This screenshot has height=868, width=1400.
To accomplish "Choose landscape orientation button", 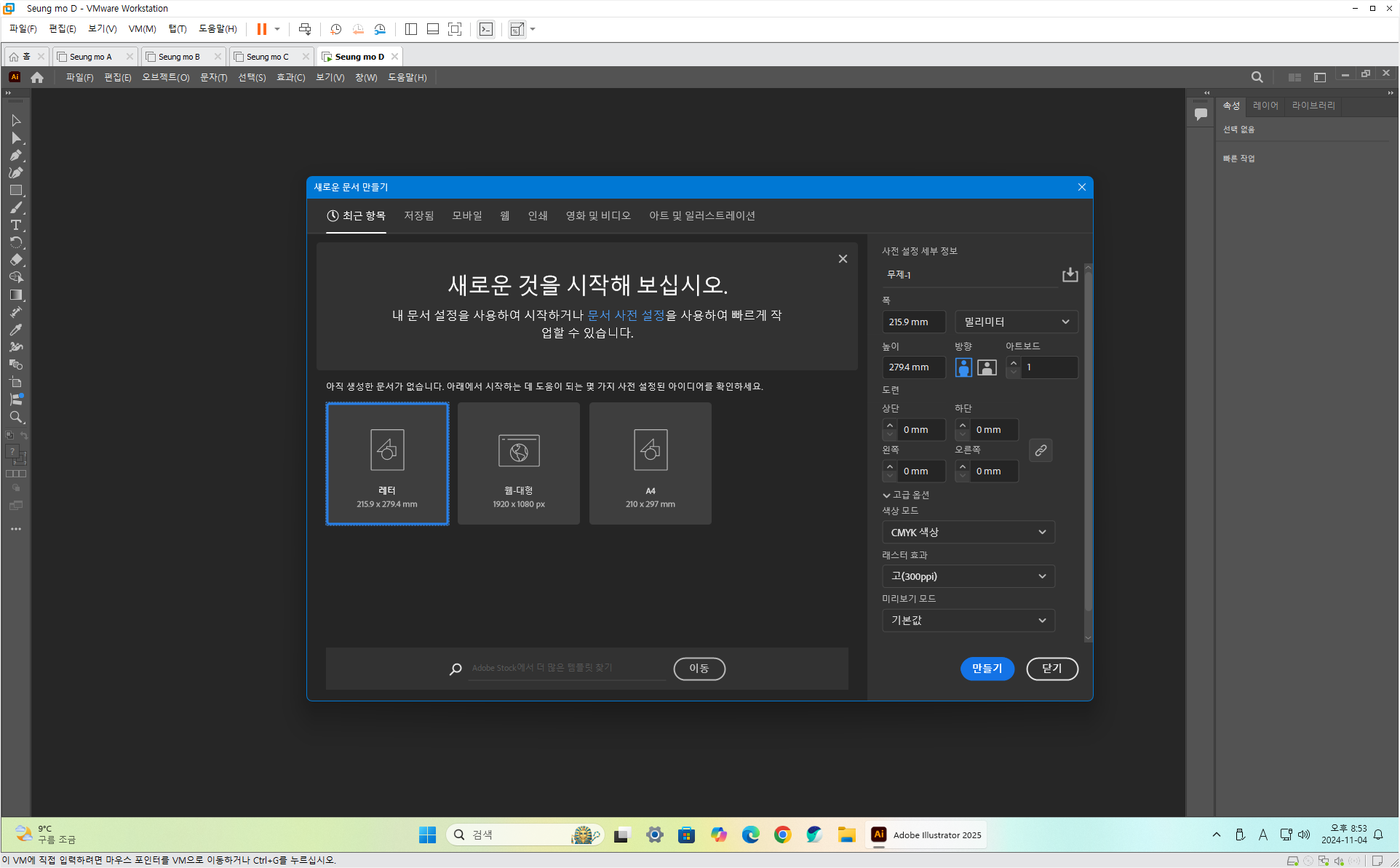I will [987, 367].
